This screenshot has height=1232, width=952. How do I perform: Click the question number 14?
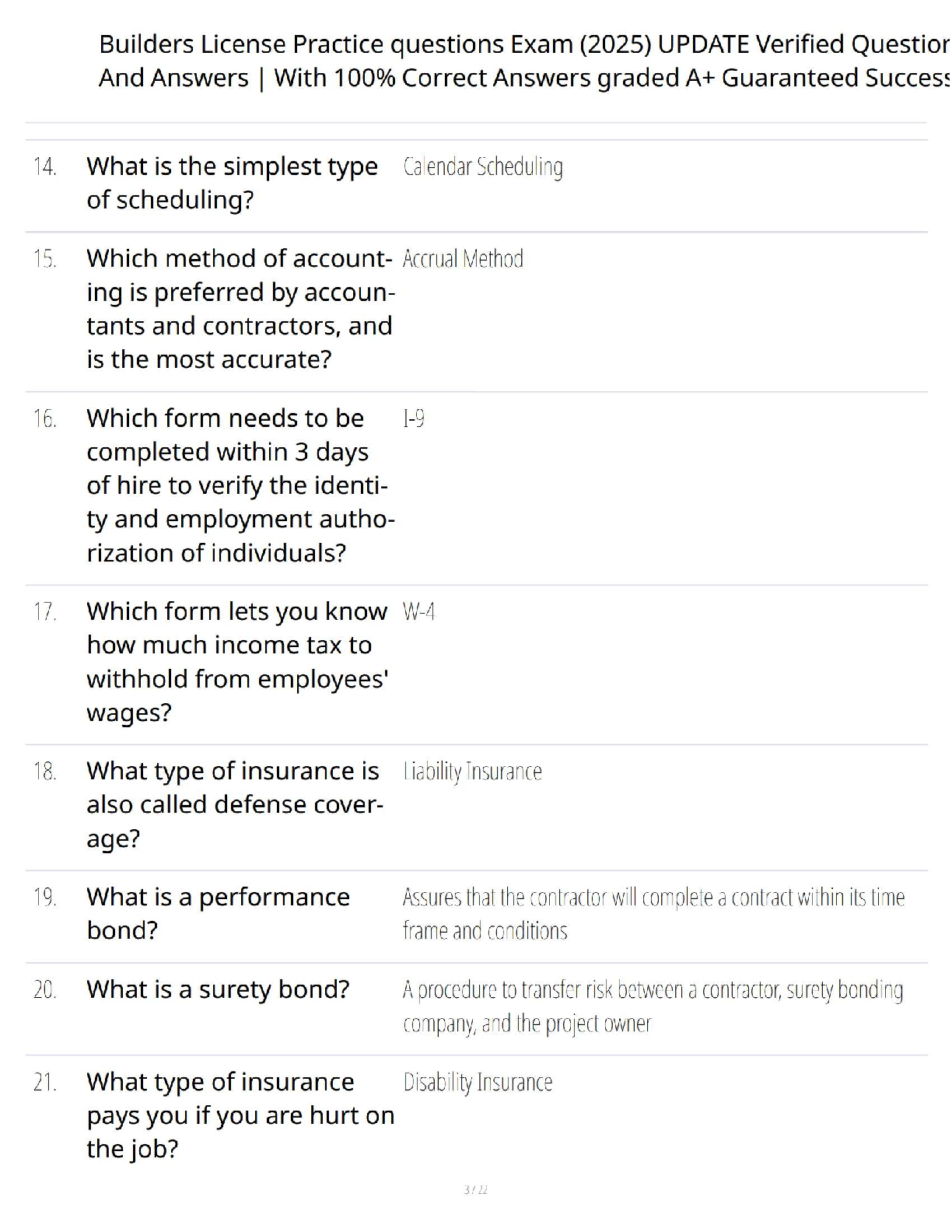(45, 166)
